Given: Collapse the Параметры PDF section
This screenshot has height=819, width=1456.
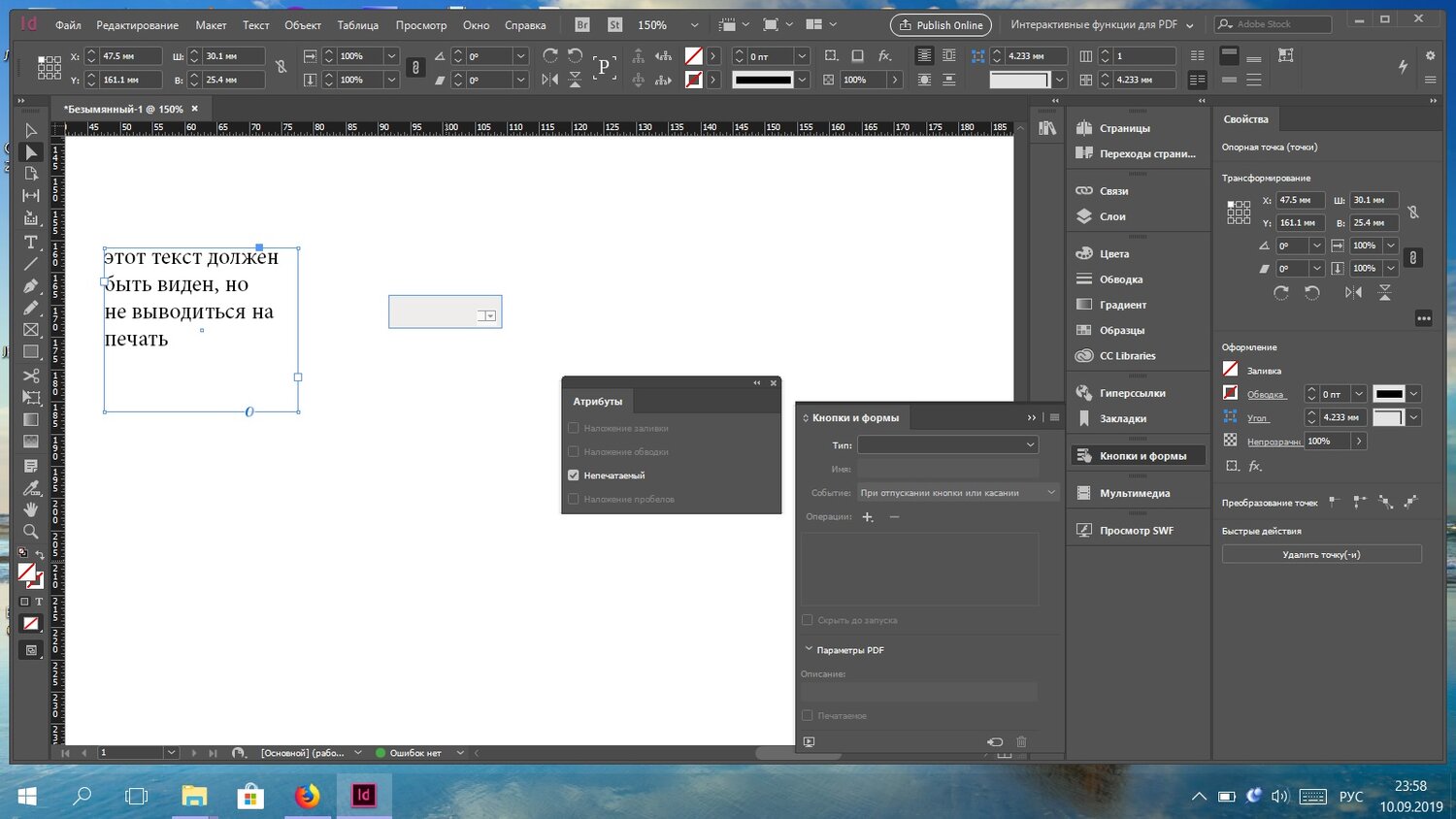Looking at the screenshot, I should [x=809, y=650].
